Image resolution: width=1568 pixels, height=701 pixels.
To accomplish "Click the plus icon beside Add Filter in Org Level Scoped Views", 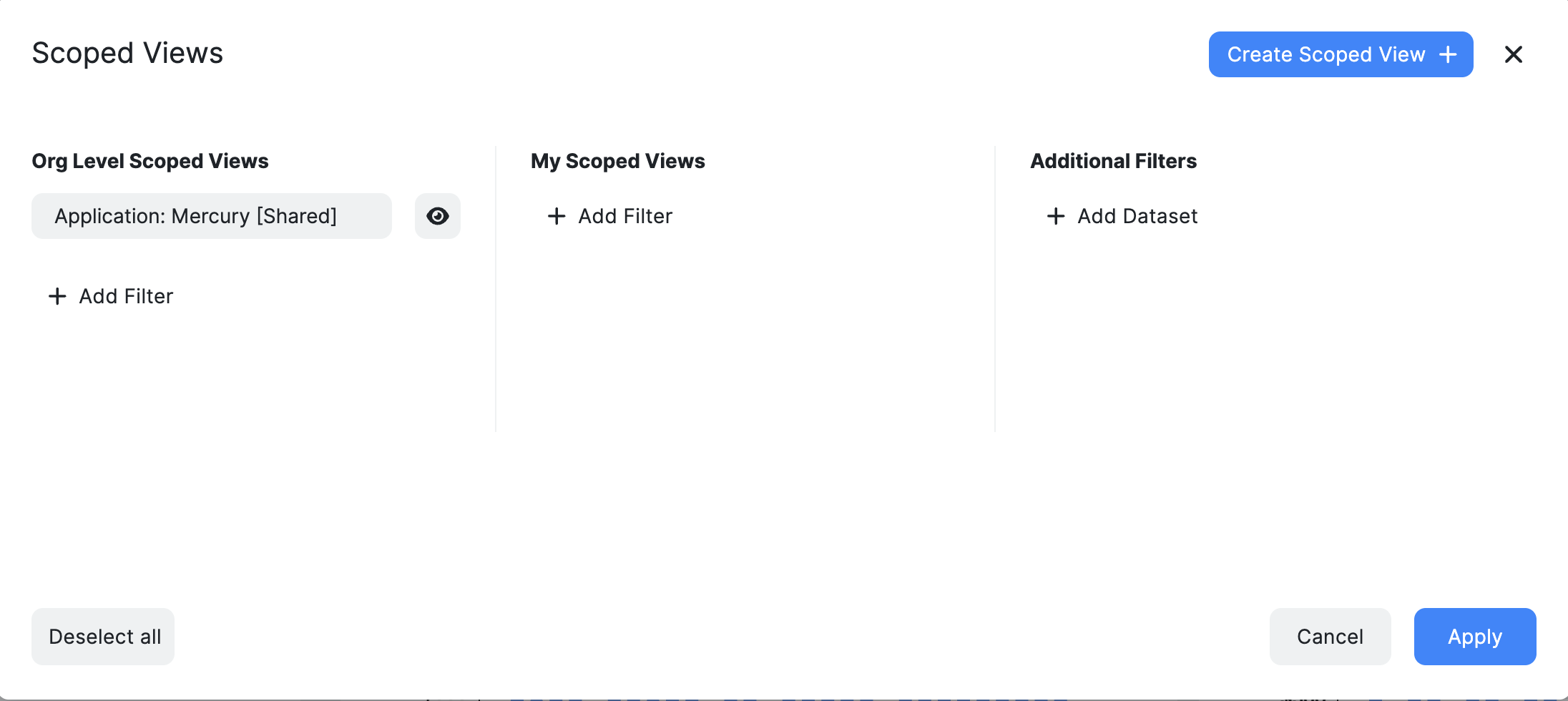I will pyautogui.click(x=57, y=295).
